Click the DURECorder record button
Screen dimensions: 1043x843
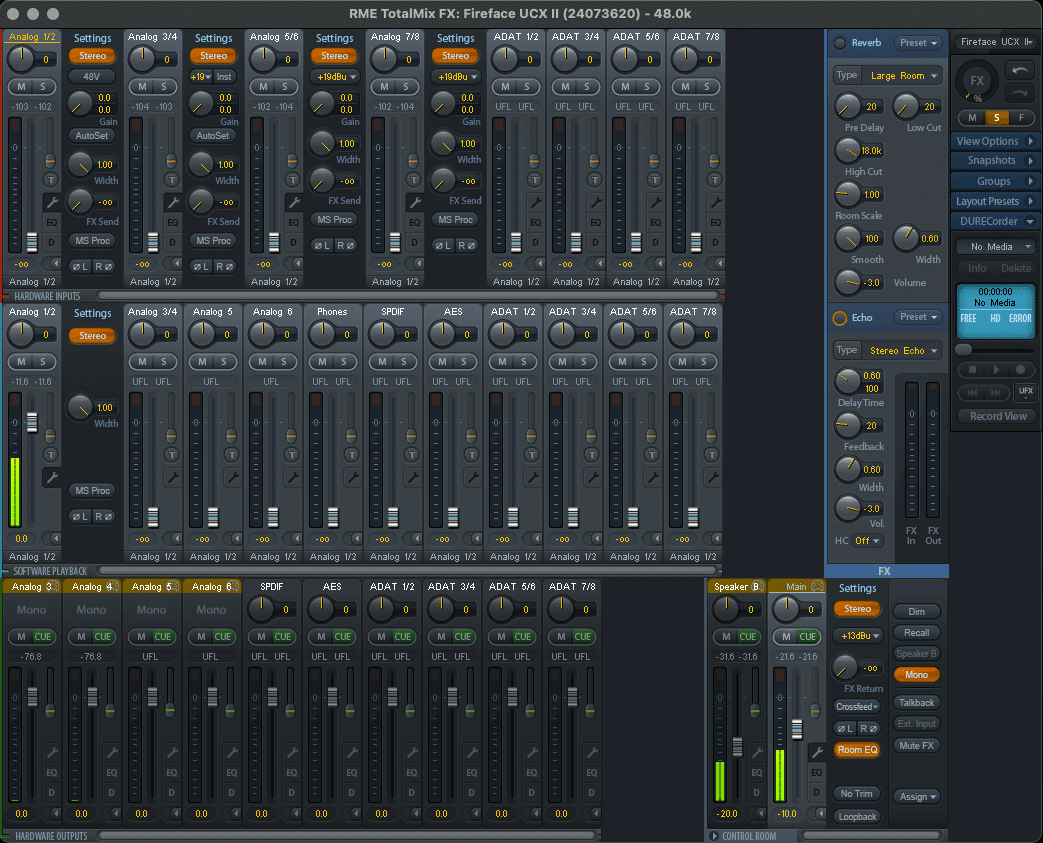tap(1020, 369)
